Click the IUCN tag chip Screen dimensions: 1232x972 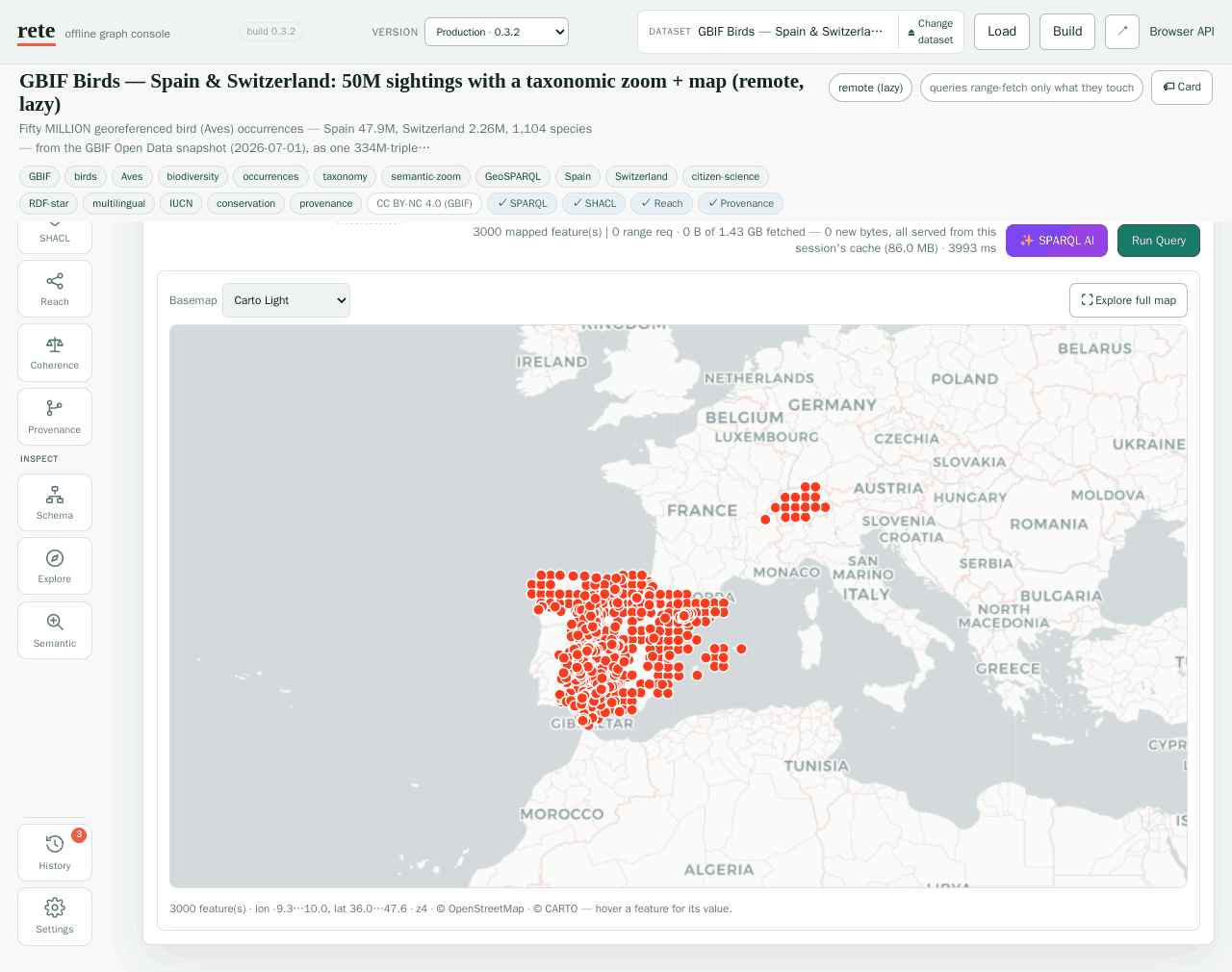tap(181, 203)
